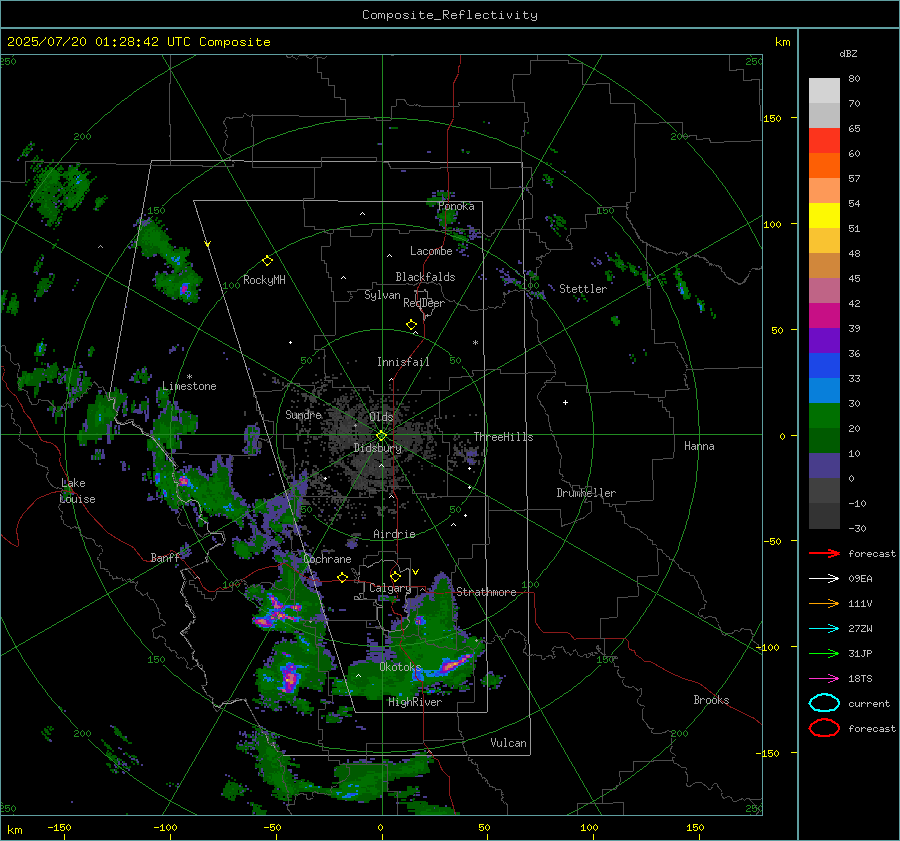This screenshot has width=900, height=841.
Task: Select the Limestone label
Action: (x=189, y=386)
